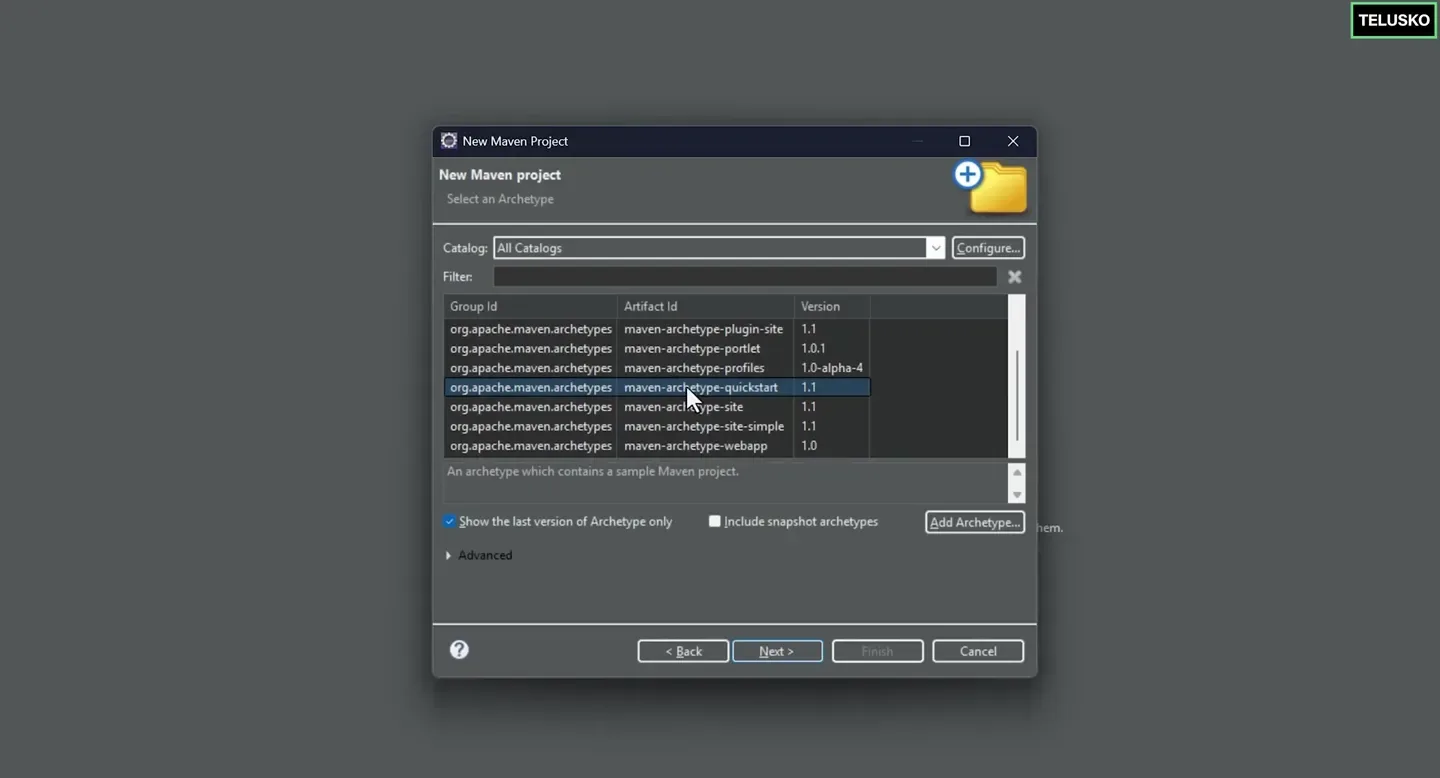1440x778 pixels.
Task: Click the help question mark icon
Action: 459,650
